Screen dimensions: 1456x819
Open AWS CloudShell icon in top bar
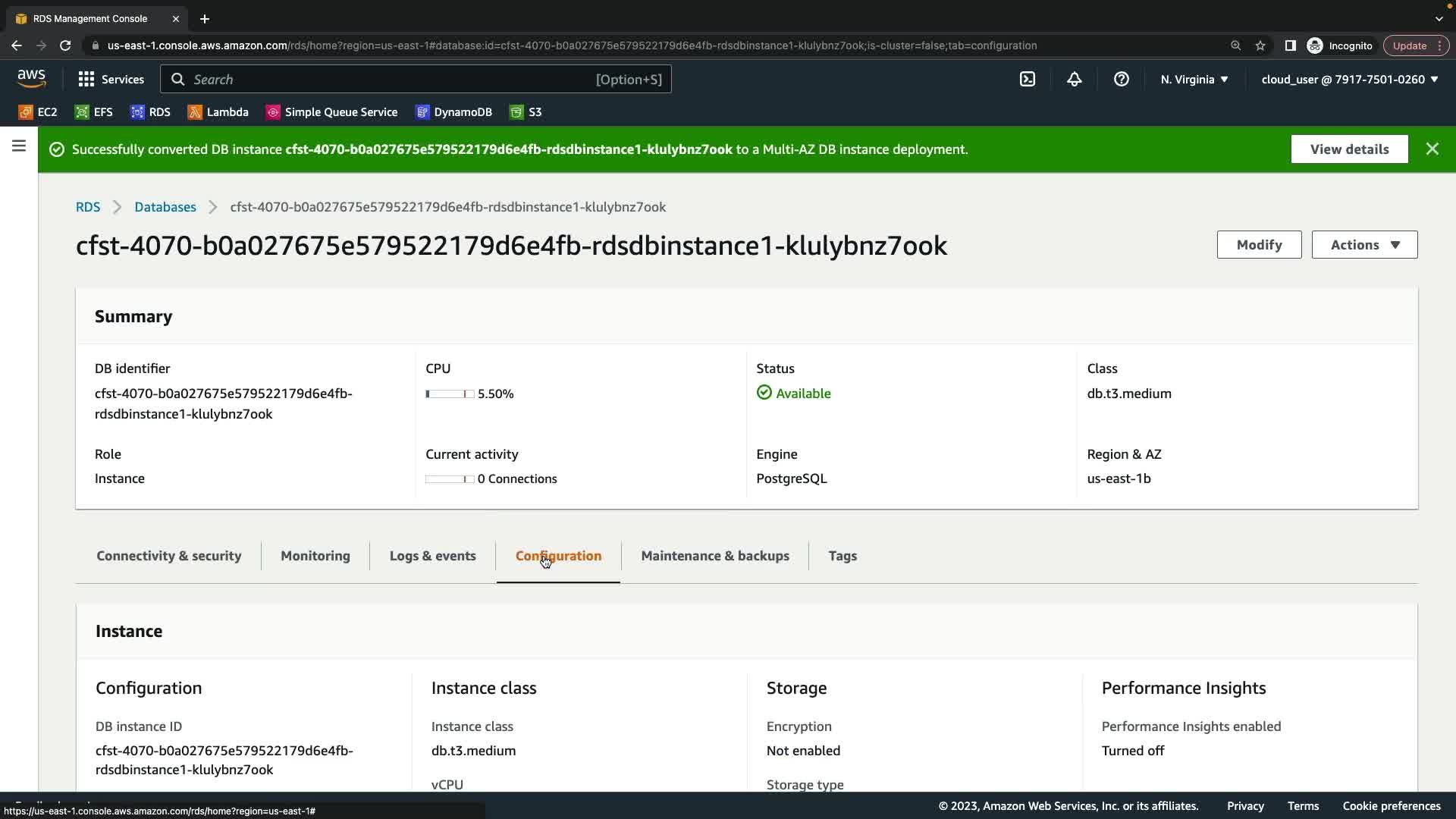1028,79
